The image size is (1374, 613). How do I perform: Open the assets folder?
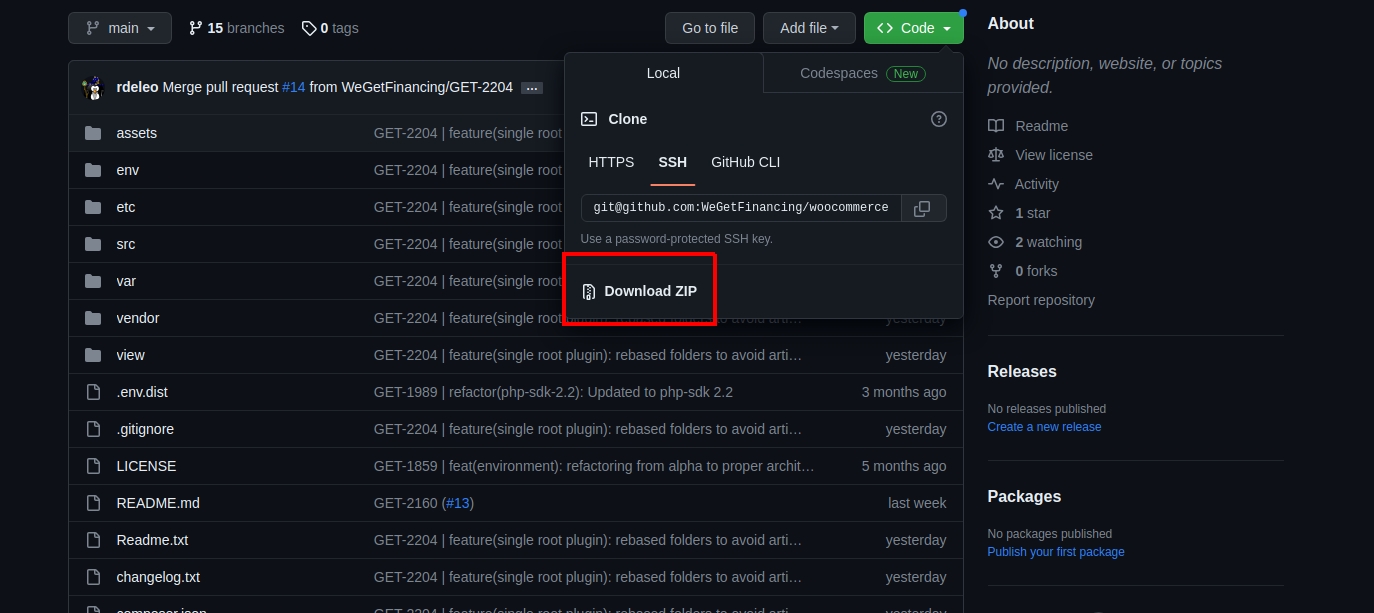136,133
